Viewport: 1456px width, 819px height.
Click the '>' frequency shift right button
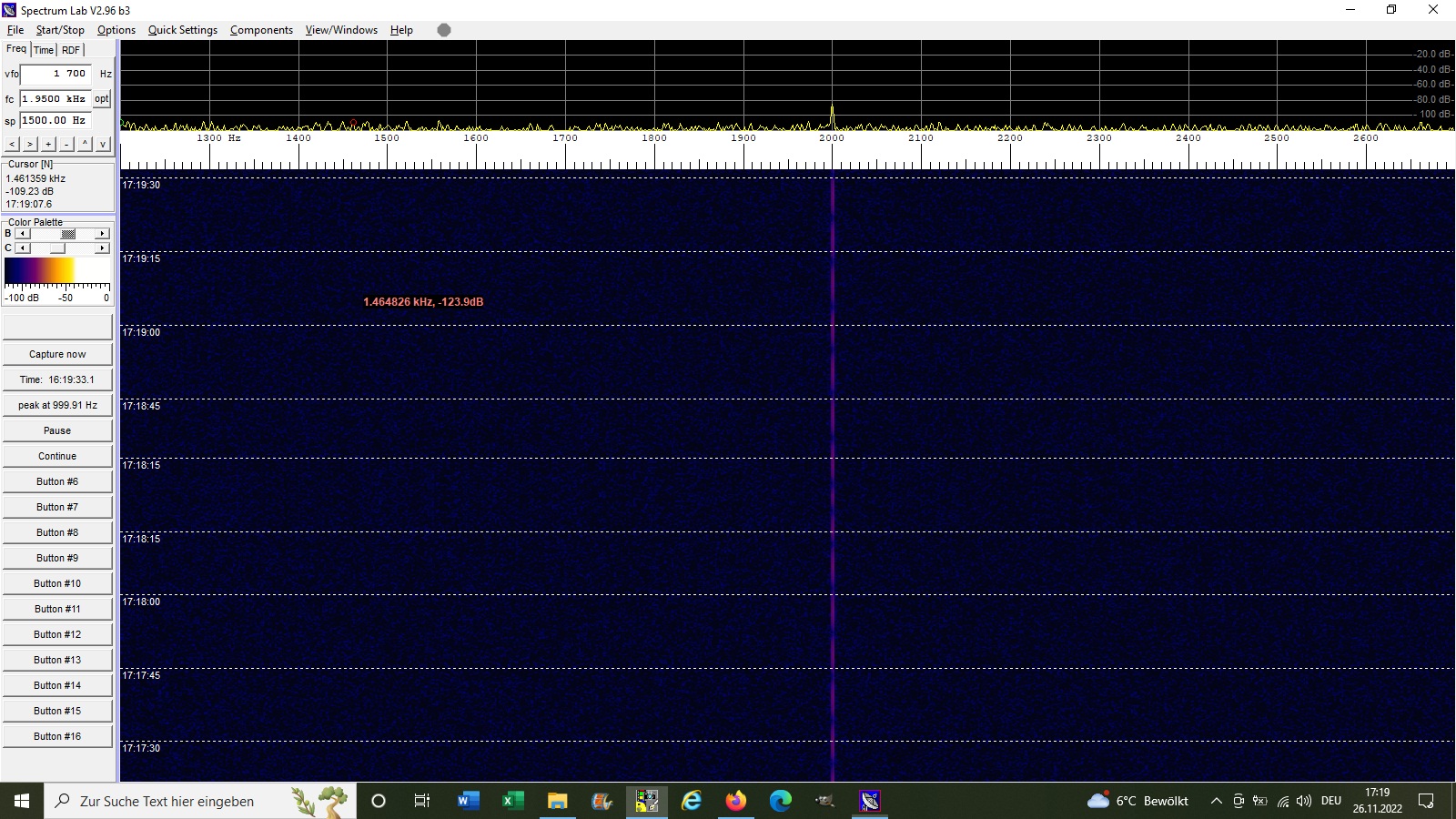coord(30,144)
